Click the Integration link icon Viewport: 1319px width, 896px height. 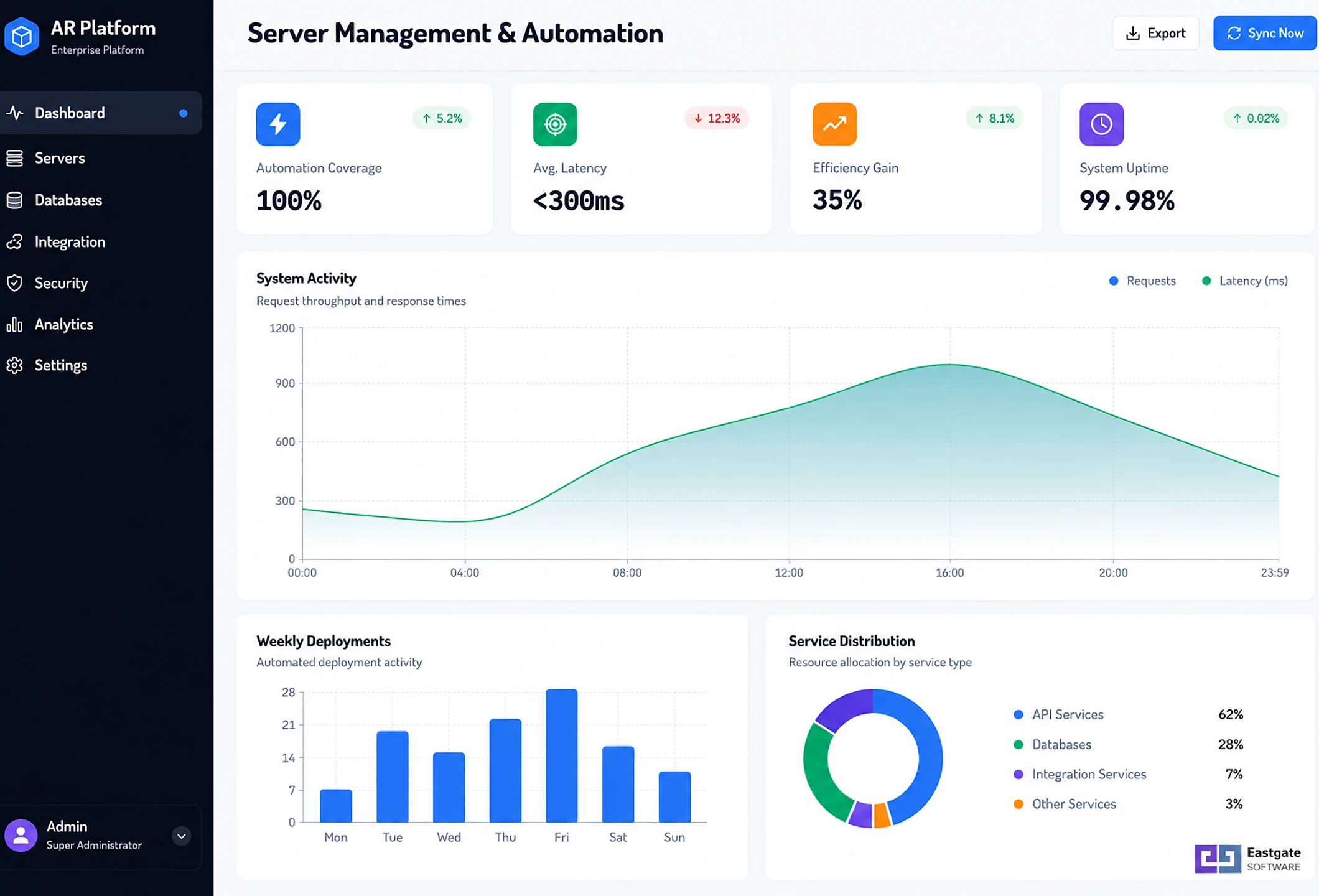click(x=15, y=242)
